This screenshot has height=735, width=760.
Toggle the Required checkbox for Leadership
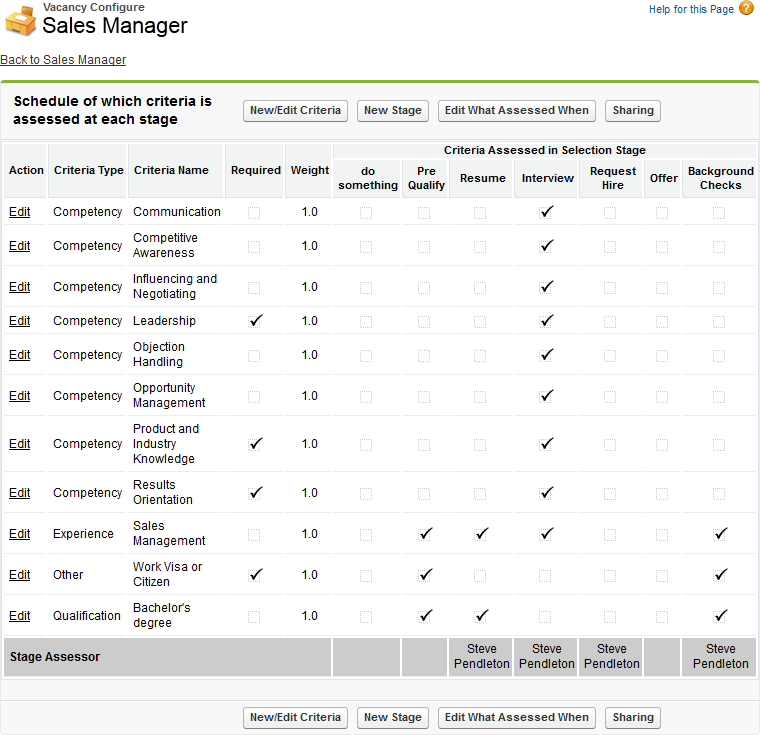(x=256, y=321)
